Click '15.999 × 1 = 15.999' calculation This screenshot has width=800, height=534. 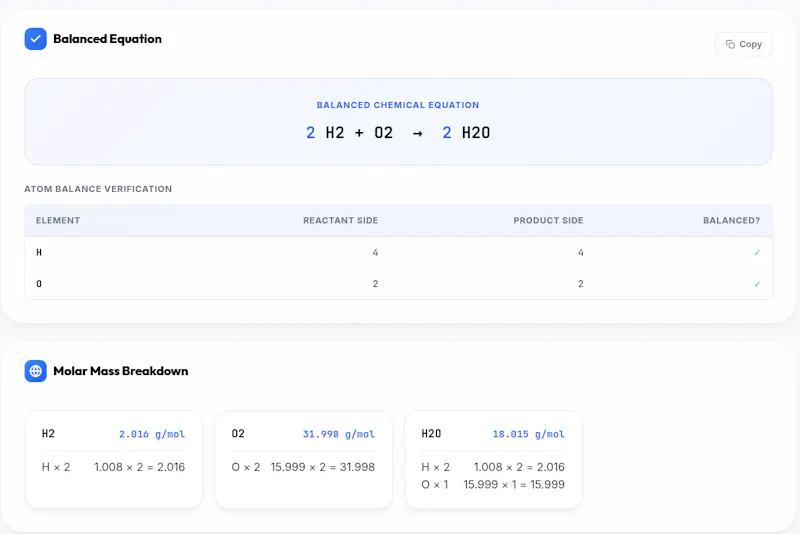coord(514,485)
